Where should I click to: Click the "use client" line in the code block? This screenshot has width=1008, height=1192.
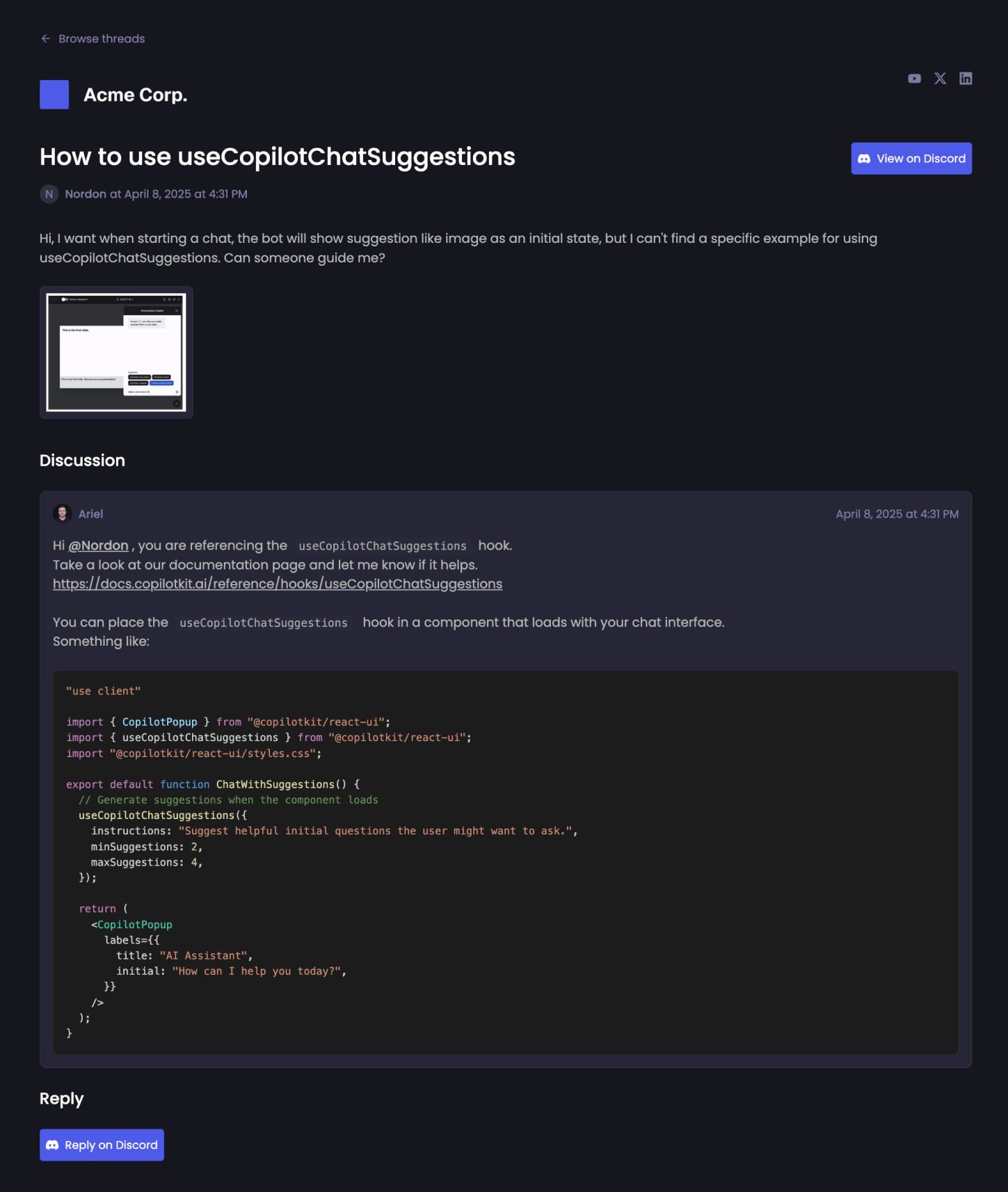[x=104, y=691]
